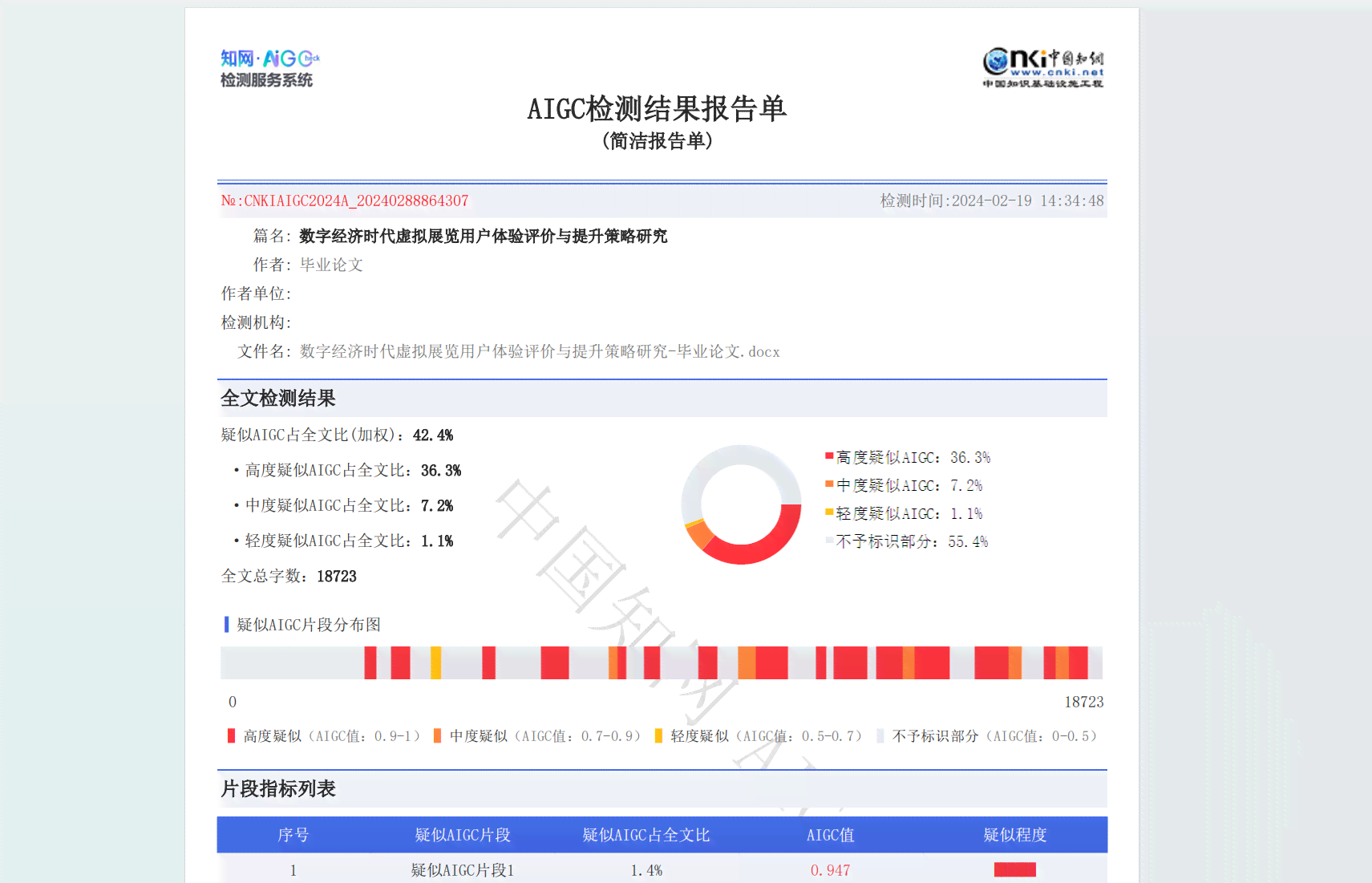
Task: Click the 轻度疑似 (AIGC值: 0.5-0.7) legend item
Action: click(x=758, y=735)
